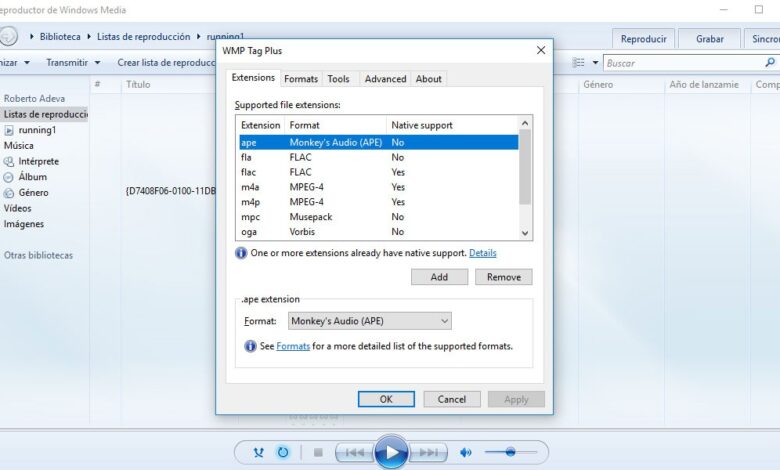Switch to the Extensions tab
The width and height of the screenshot is (780, 470).
(253, 78)
